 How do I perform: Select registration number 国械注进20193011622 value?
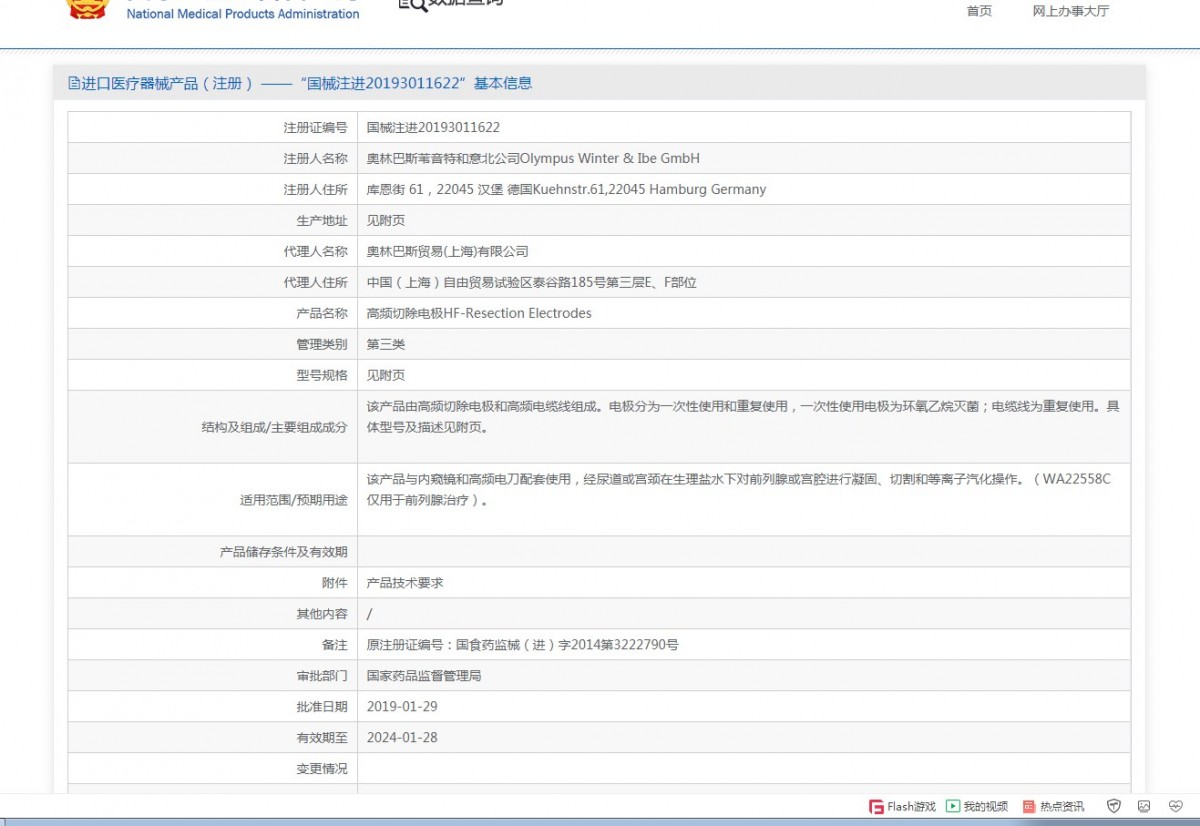[433, 127]
